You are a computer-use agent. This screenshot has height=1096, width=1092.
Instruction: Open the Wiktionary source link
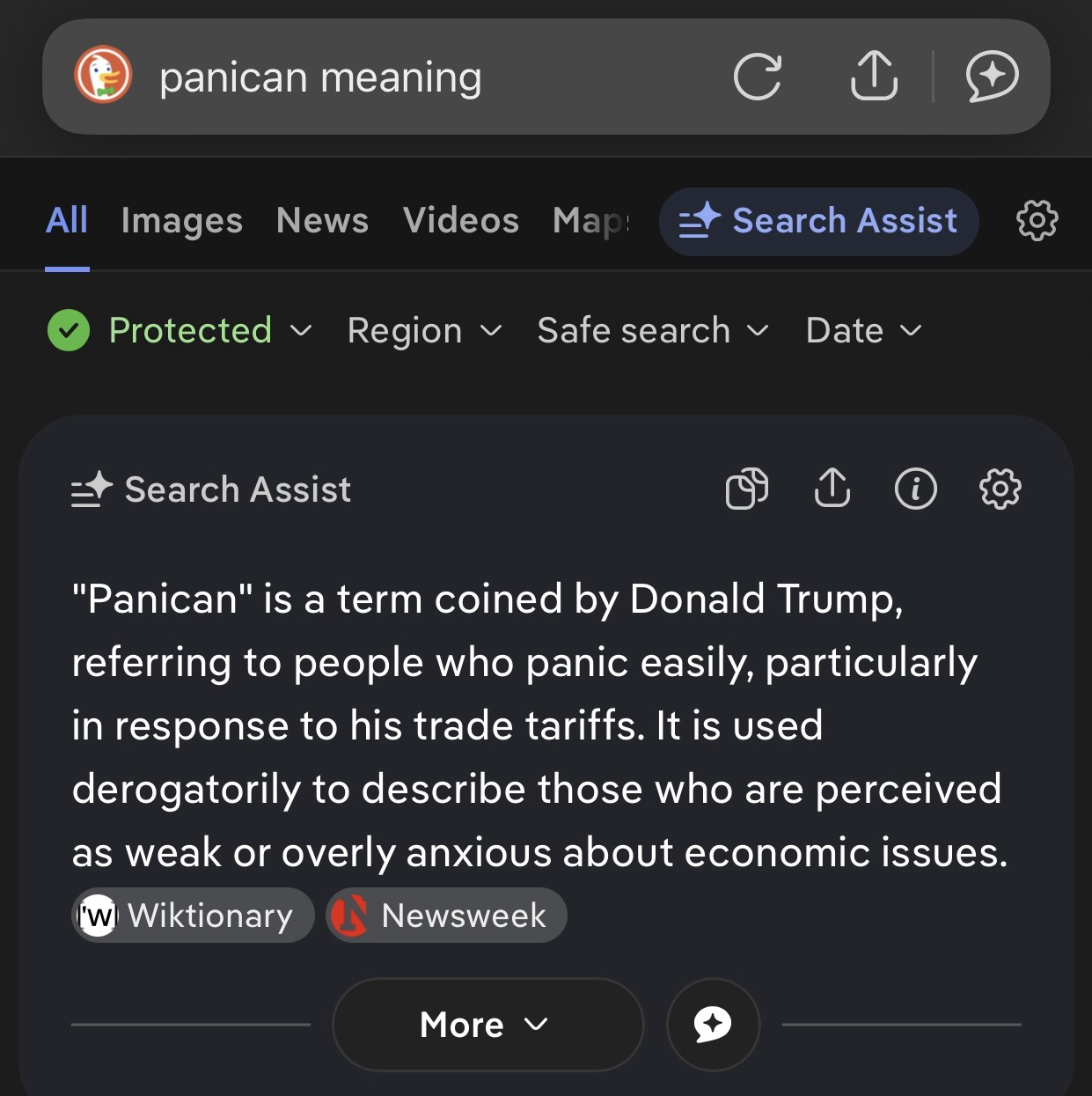[193, 916]
